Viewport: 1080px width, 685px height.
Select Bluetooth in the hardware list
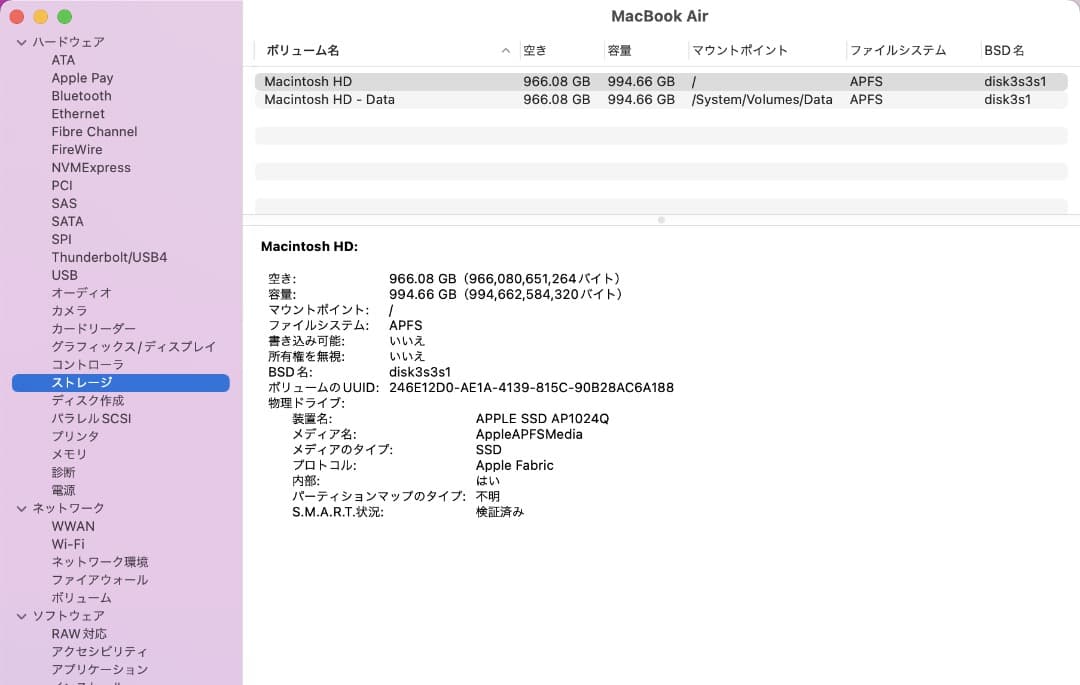coord(81,95)
